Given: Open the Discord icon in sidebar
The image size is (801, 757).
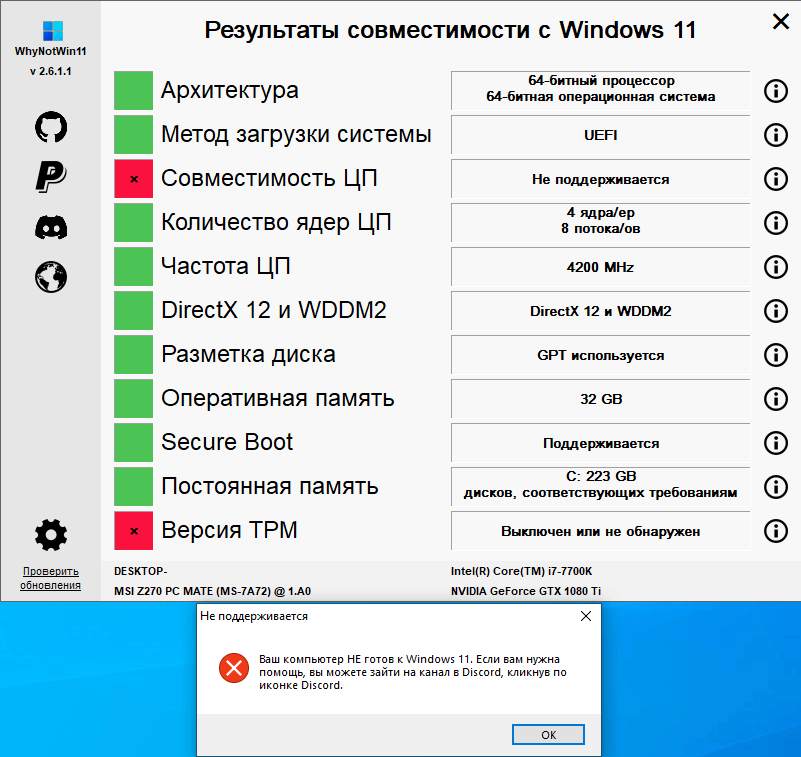Looking at the screenshot, I should click(x=51, y=227).
